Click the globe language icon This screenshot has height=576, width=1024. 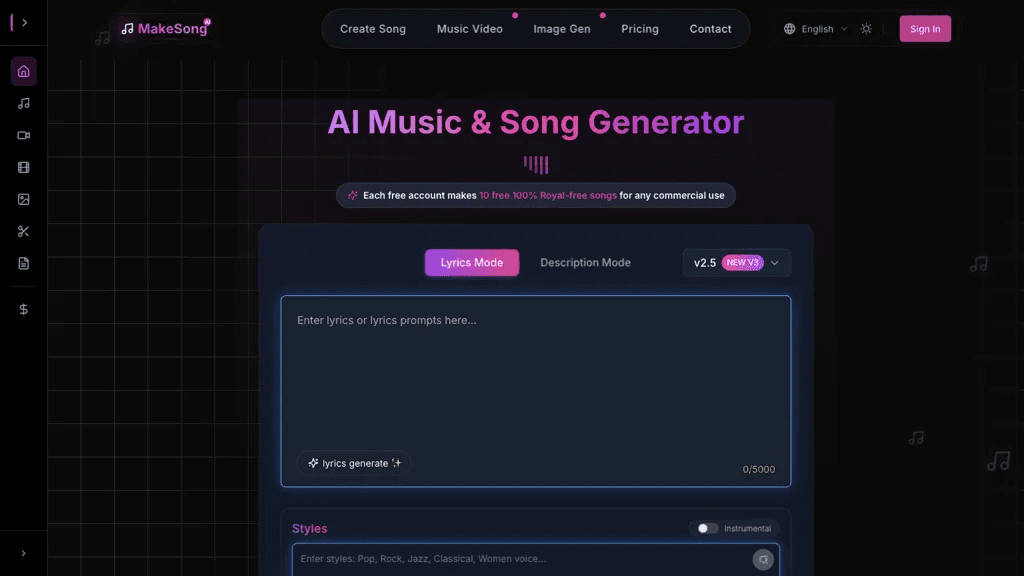click(x=790, y=29)
